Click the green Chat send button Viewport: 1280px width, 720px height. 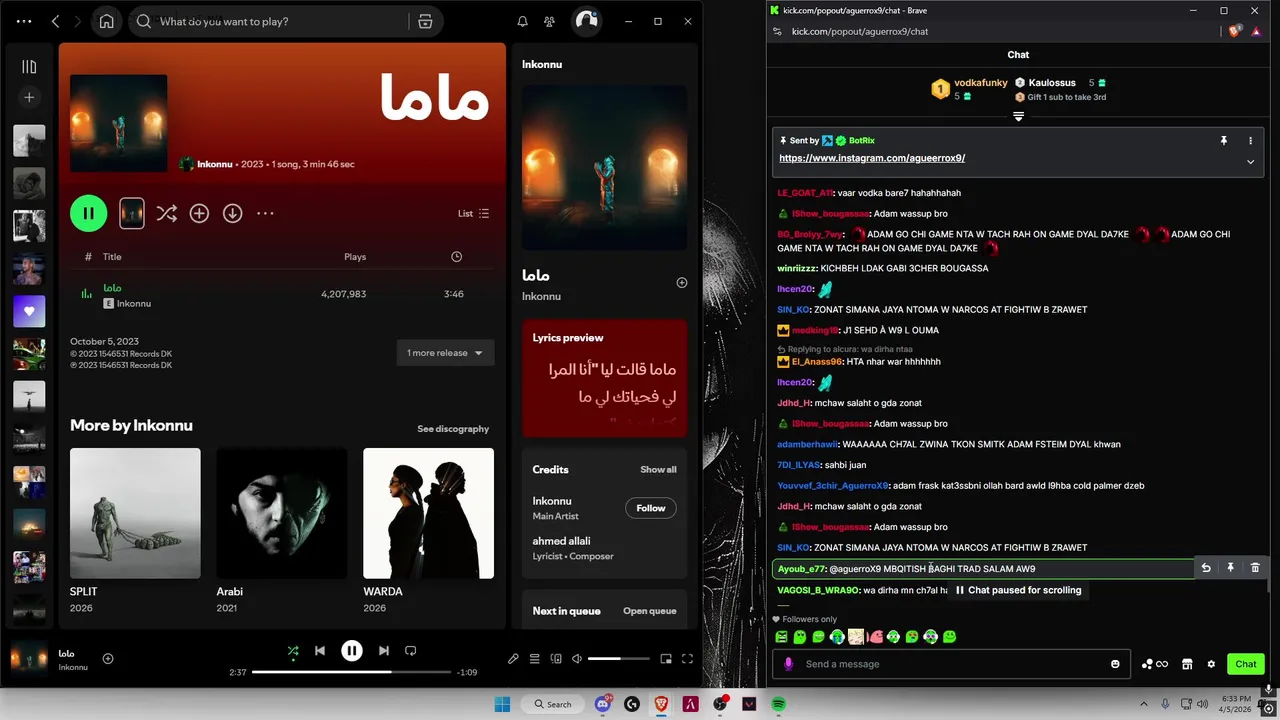(x=1245, y=664)
